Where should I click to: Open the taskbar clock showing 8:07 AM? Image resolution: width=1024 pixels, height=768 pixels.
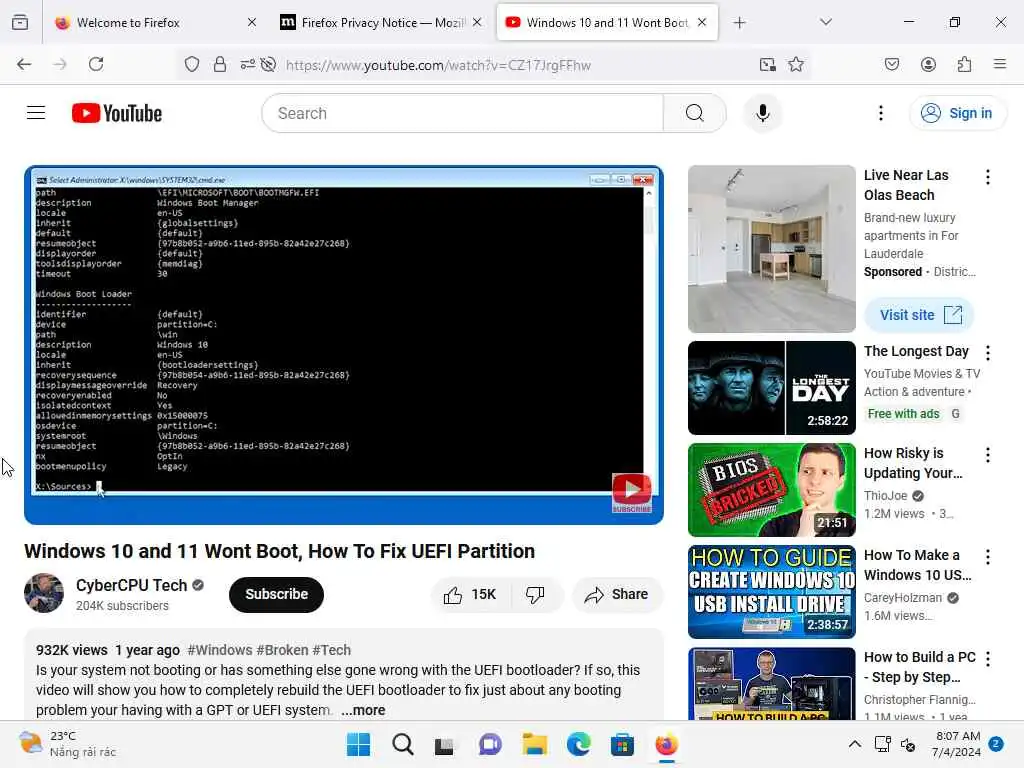956,744
